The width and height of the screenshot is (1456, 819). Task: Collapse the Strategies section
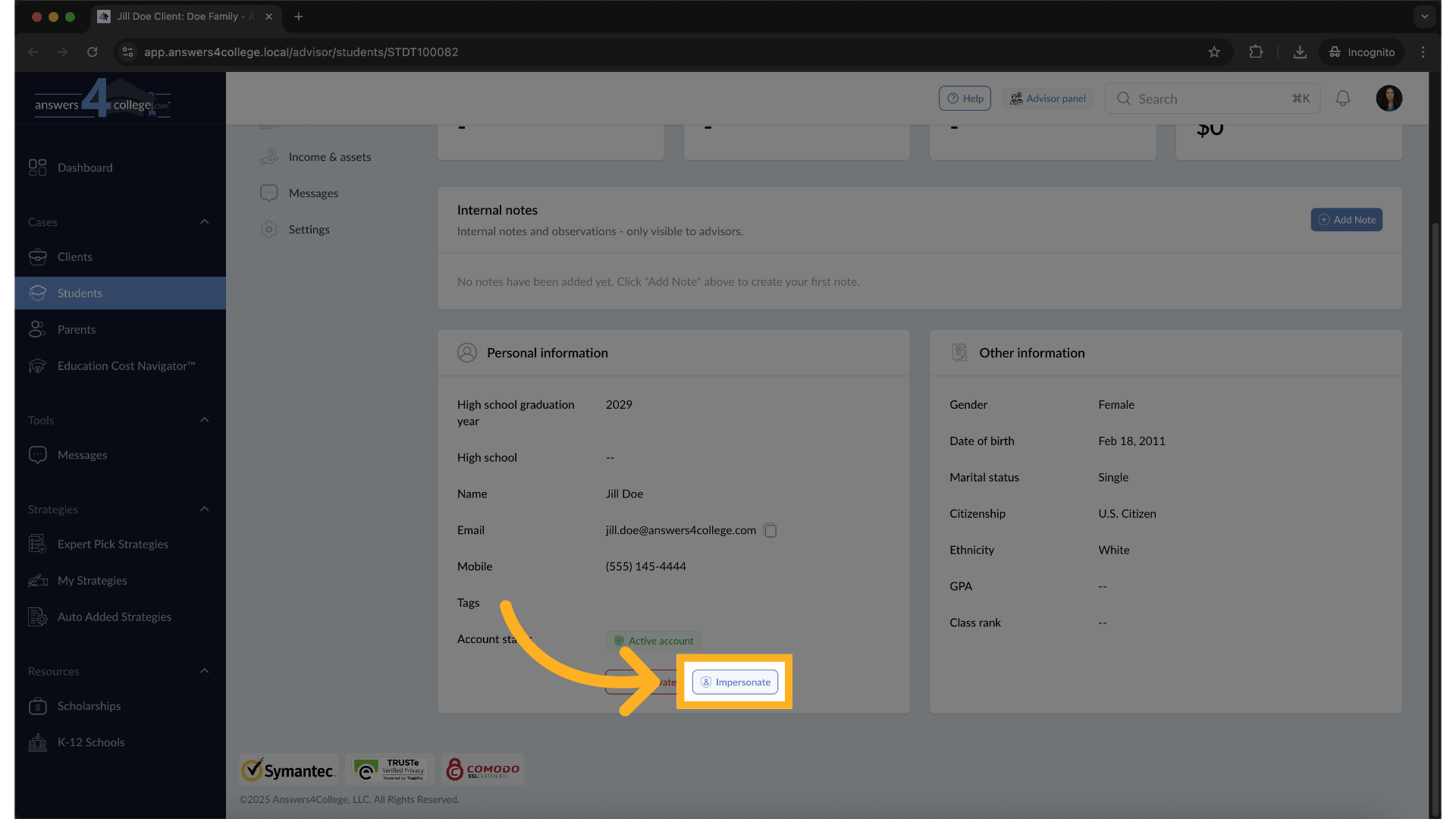204,509
